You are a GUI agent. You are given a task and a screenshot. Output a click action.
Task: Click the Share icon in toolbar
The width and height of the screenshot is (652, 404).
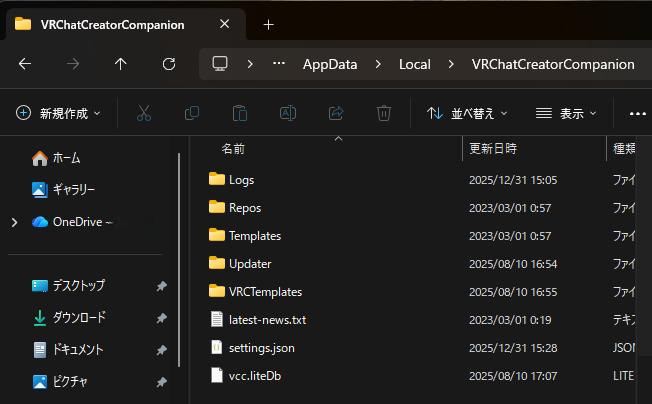click(x=336, y=114)
